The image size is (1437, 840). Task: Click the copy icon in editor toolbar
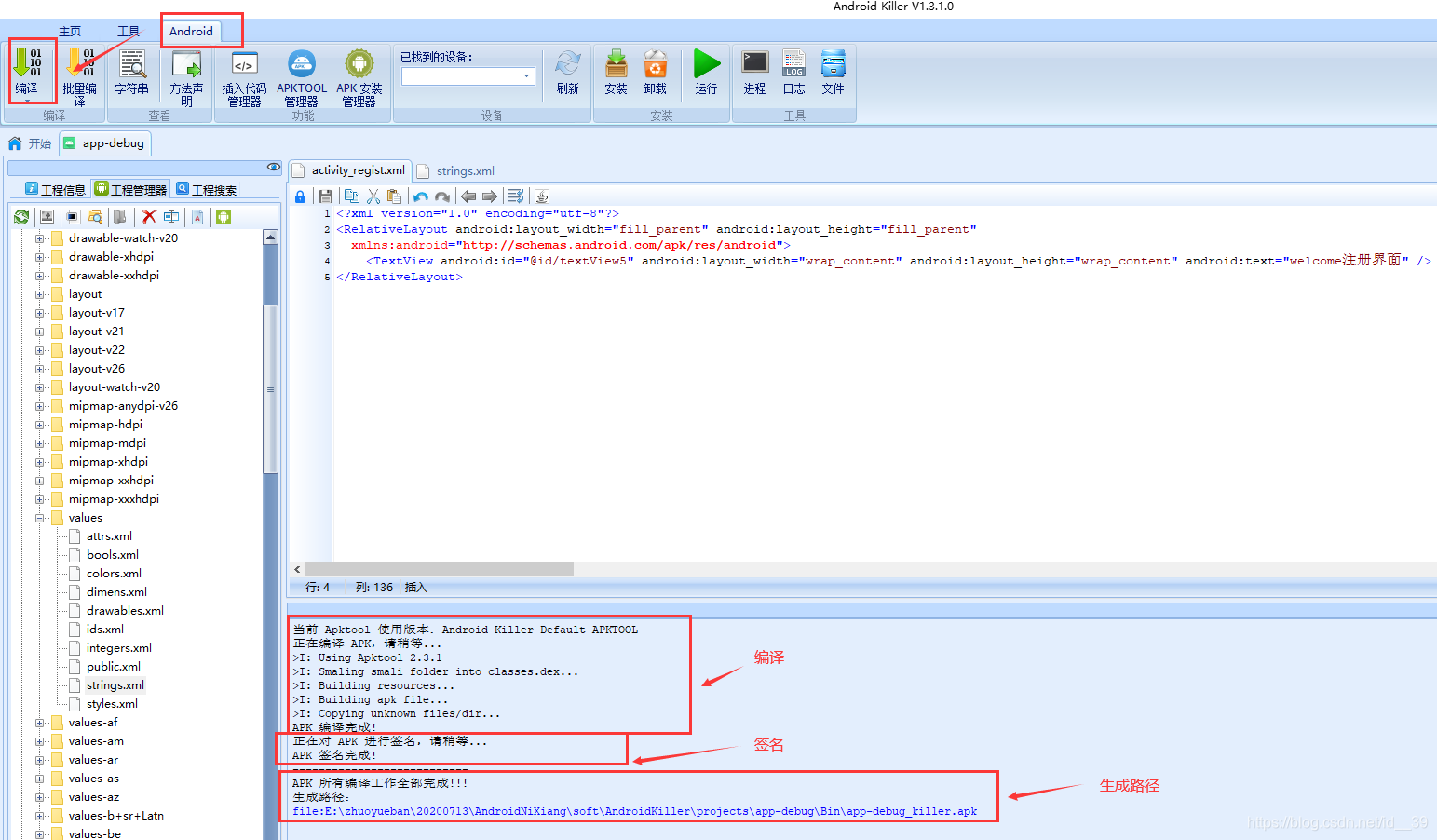coord(352,196)
